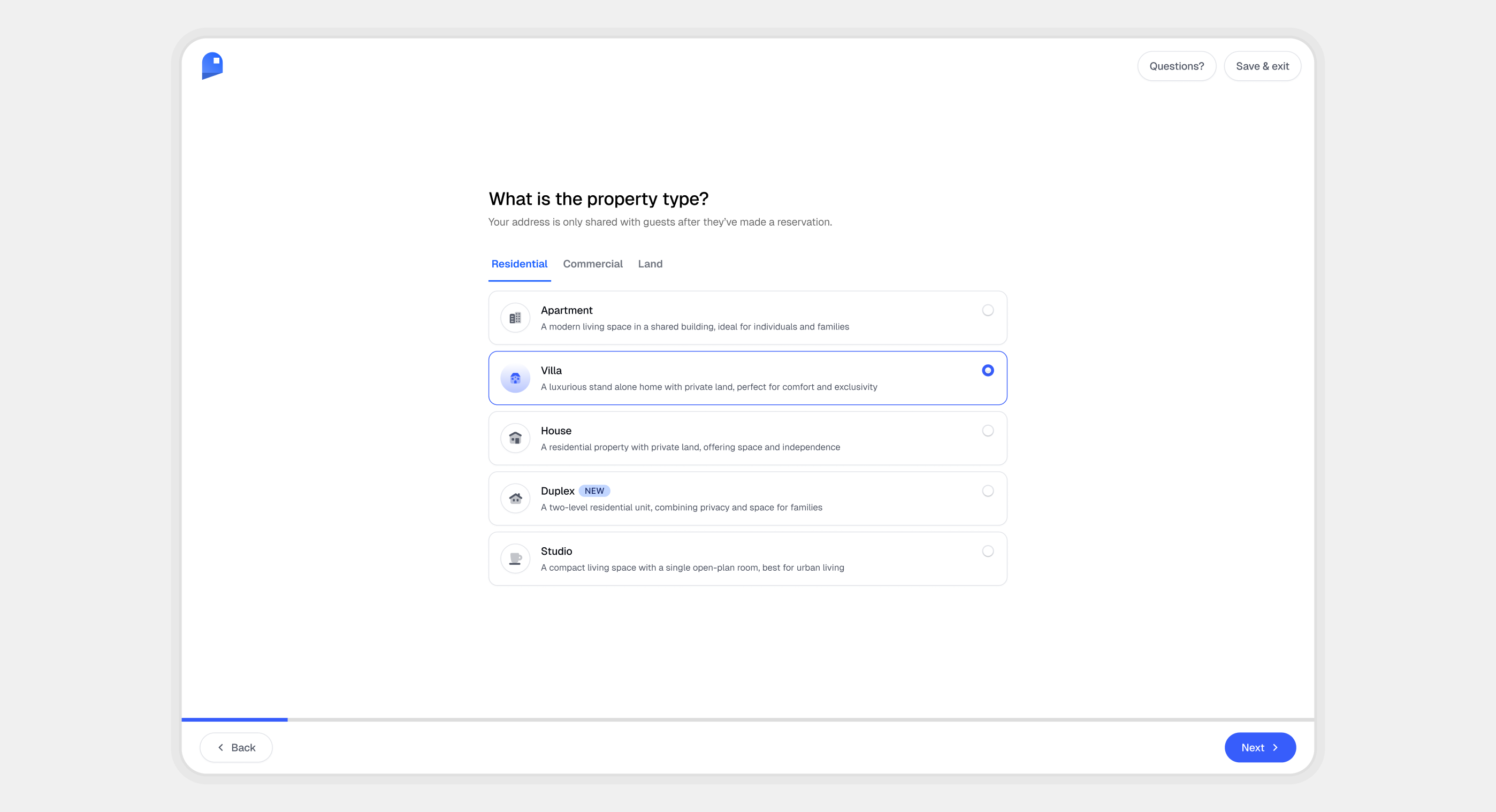Click "A compact living space" description
1496x812 pixels.
692,568
